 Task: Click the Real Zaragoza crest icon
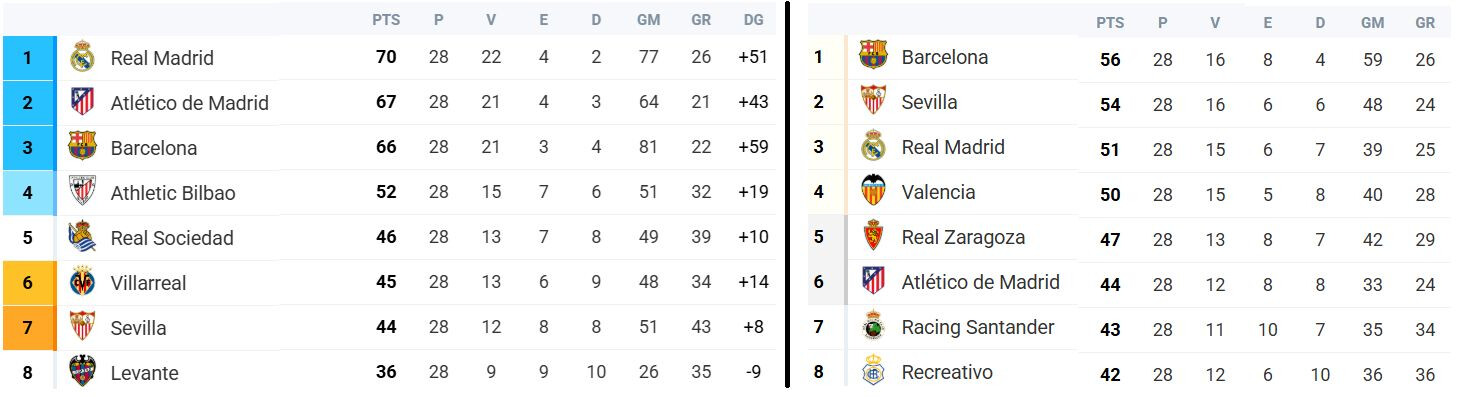(x=874, y=237)
